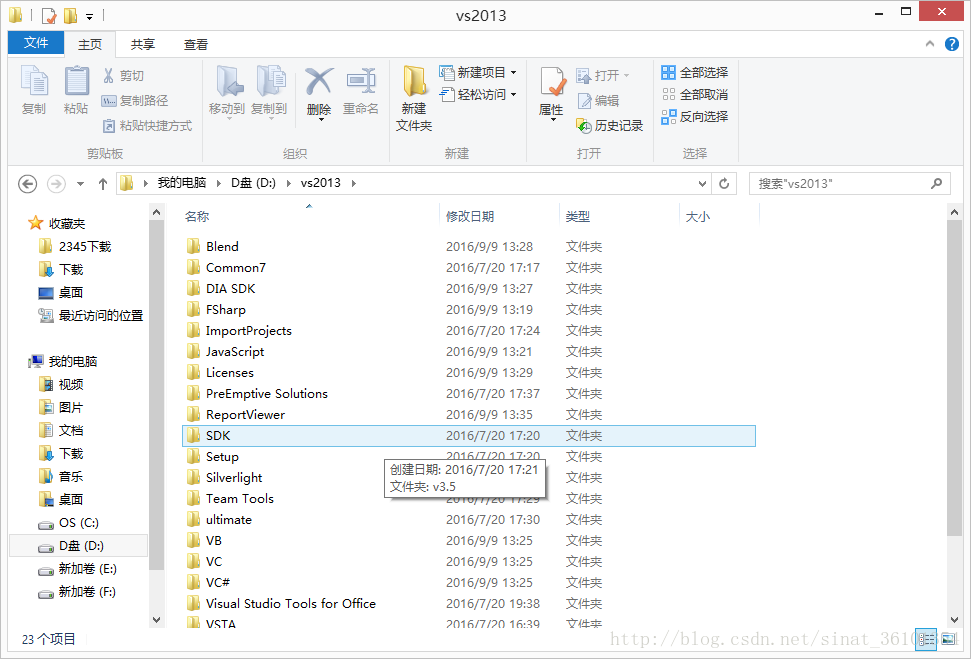This screenshot has height=659, width=971.
Task: Select the VC# folder
Action: [x=469, y=582]
